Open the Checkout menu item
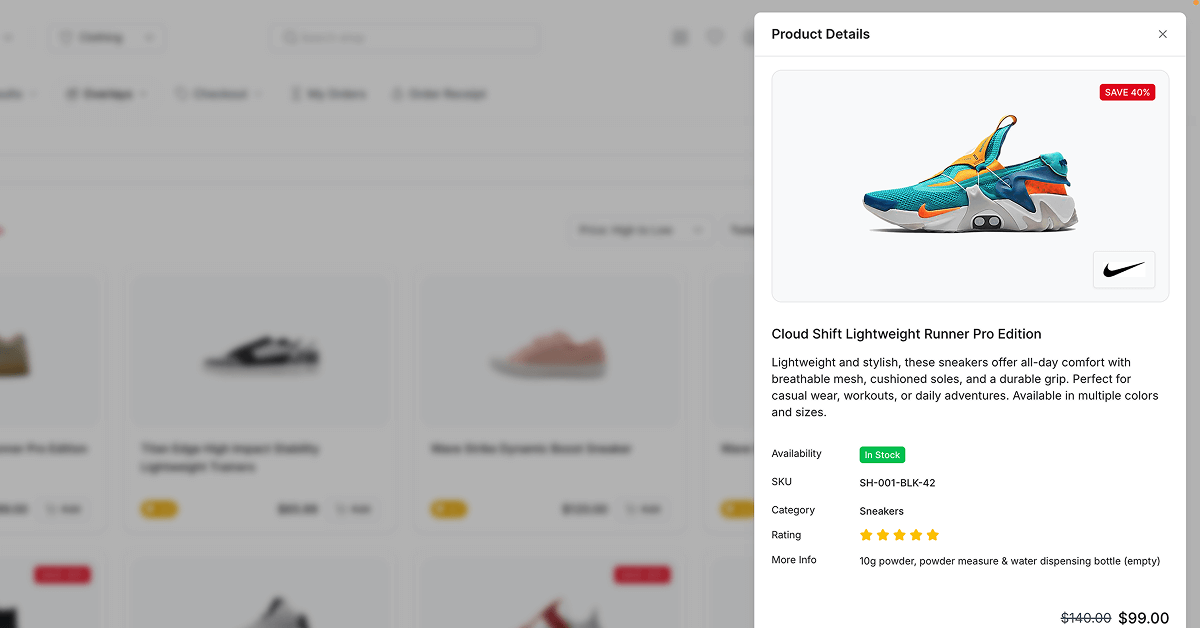This screenshot has width=1200, height=628. [219, 94]
